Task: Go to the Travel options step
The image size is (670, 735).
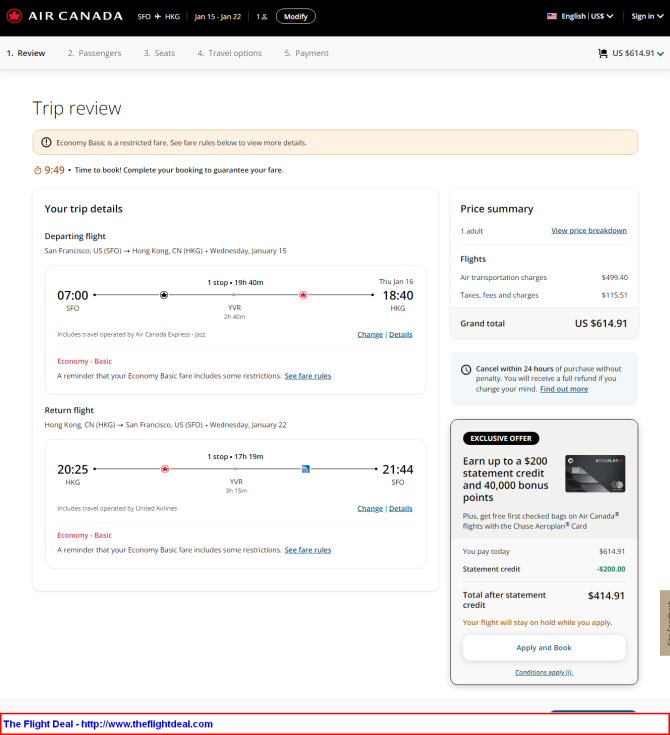Action: point(230,53)
